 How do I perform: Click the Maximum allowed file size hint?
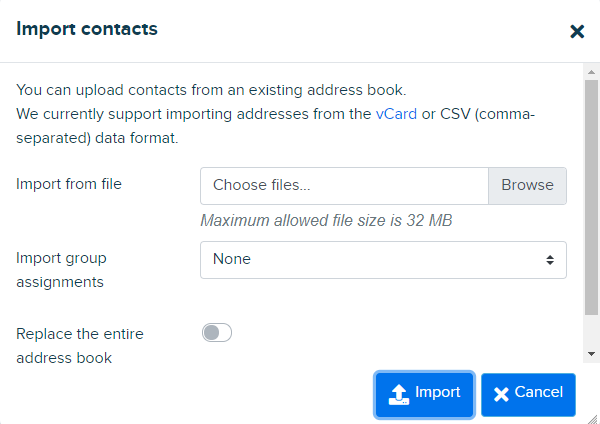326,220
